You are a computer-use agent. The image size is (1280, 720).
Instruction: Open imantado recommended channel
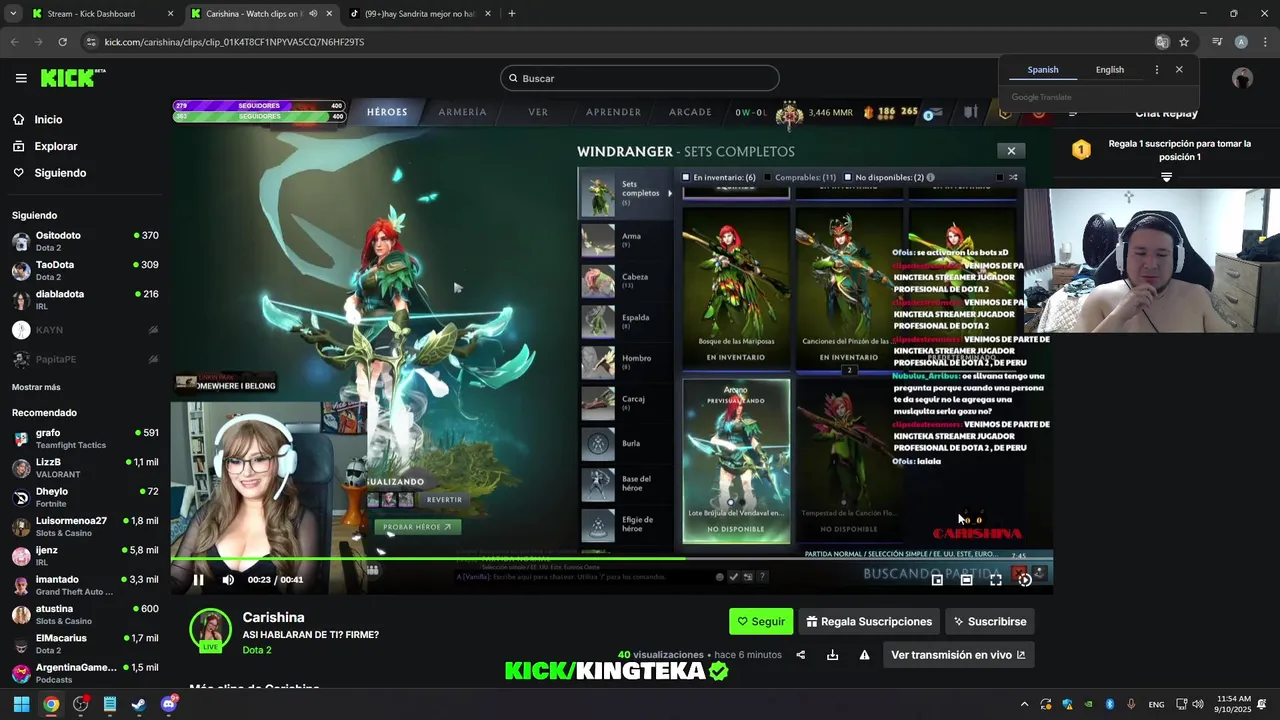tap(85, 585)
